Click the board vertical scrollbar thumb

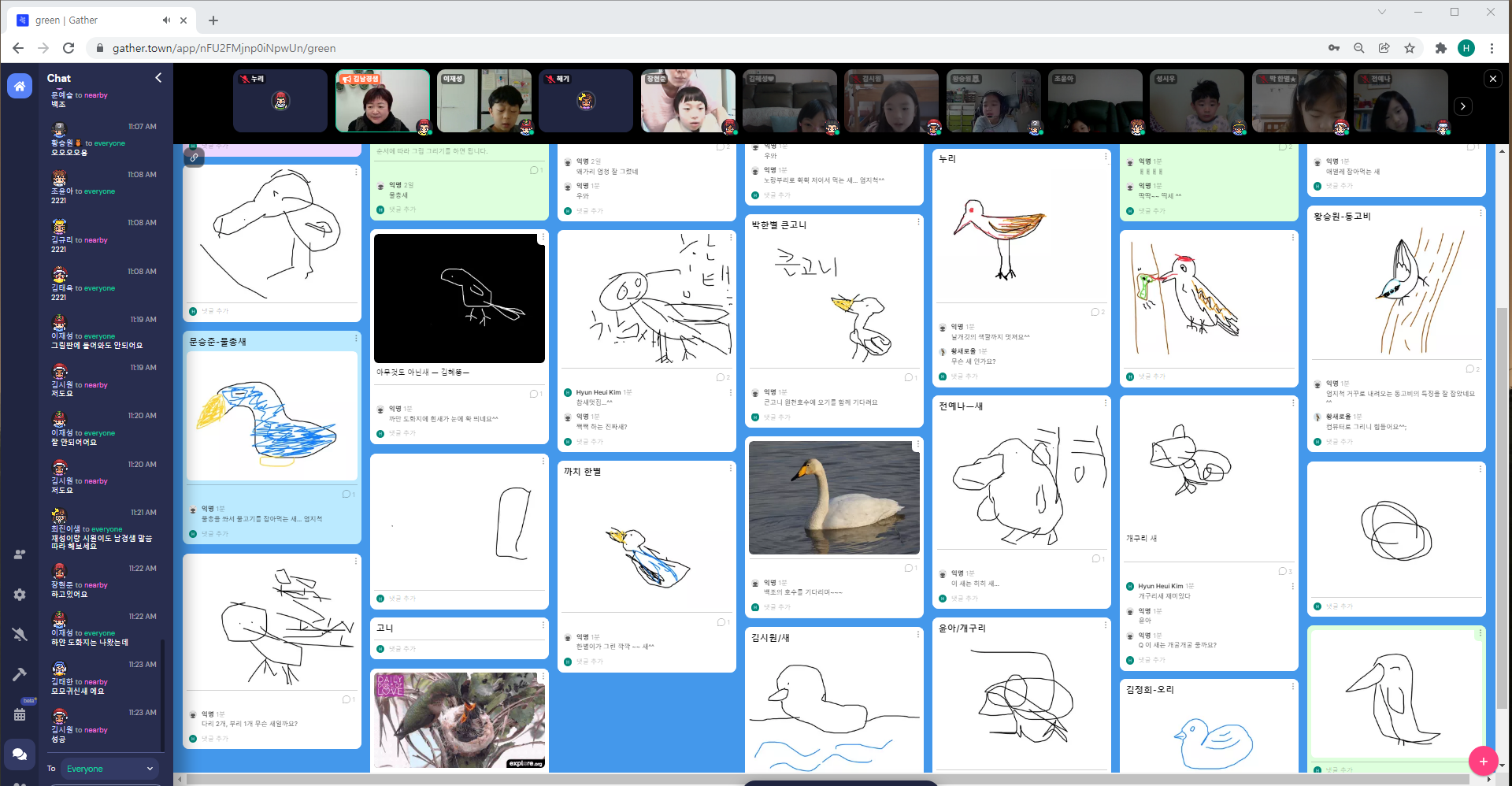(1502, 508)
